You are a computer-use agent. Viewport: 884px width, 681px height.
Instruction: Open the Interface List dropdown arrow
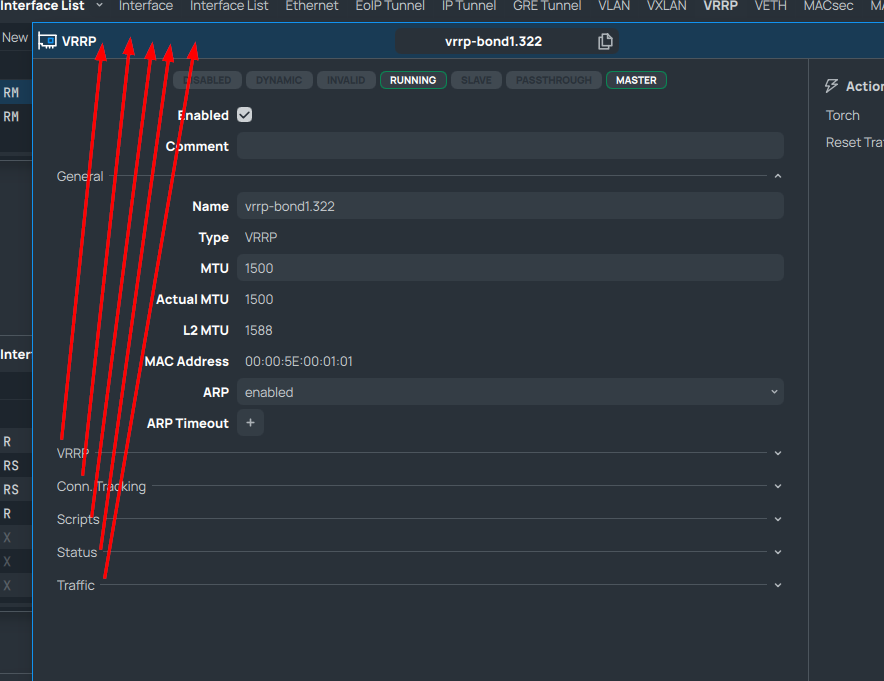coord(100,5)
